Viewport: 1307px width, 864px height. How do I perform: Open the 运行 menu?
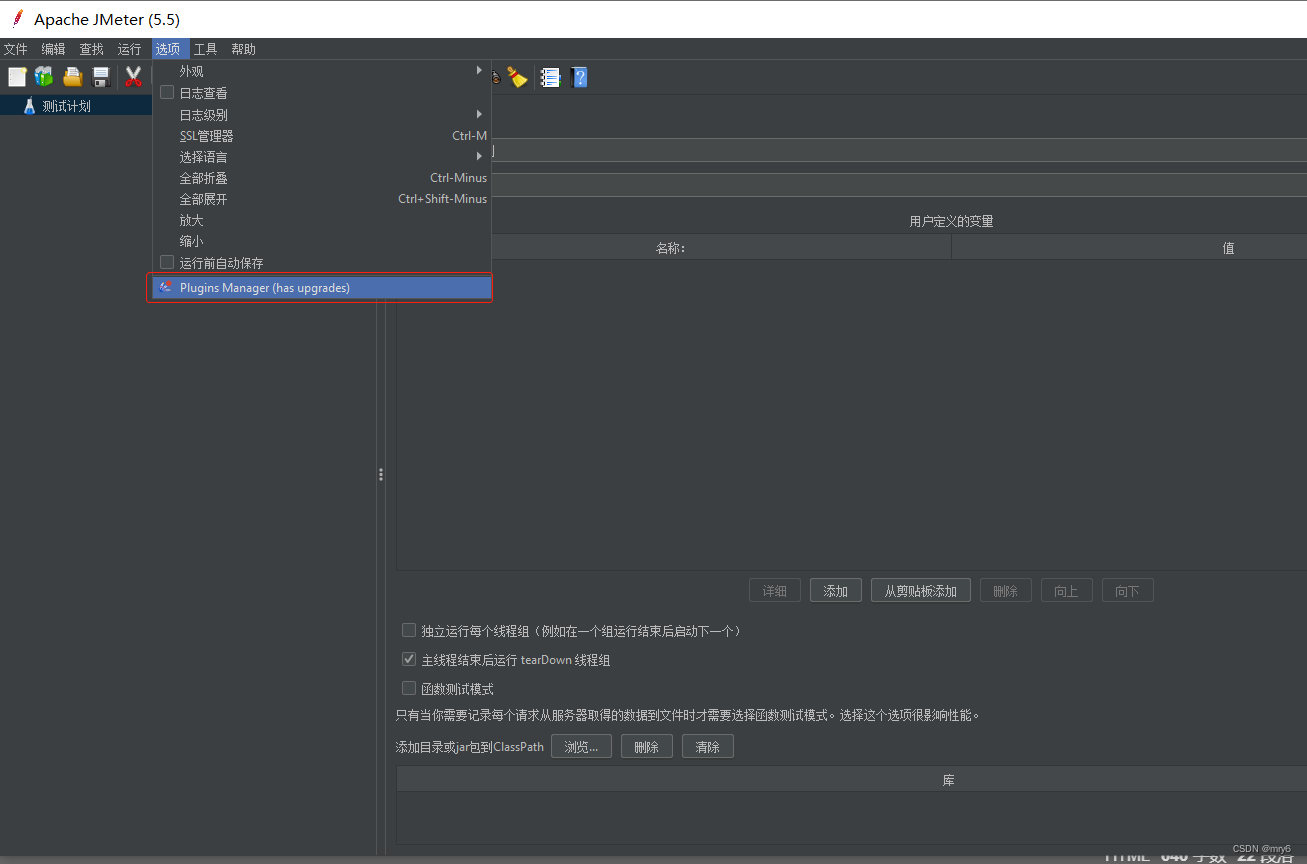(x=130, y=49)
